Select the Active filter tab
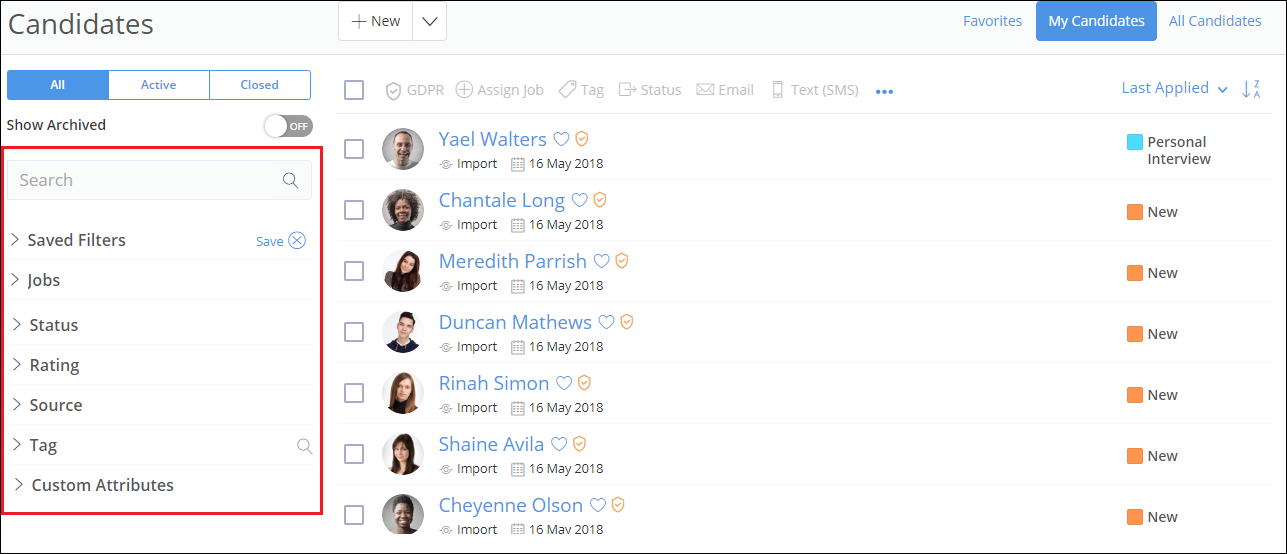The image size is (1287, 554). pyautogui.click(x=158, y=85)
